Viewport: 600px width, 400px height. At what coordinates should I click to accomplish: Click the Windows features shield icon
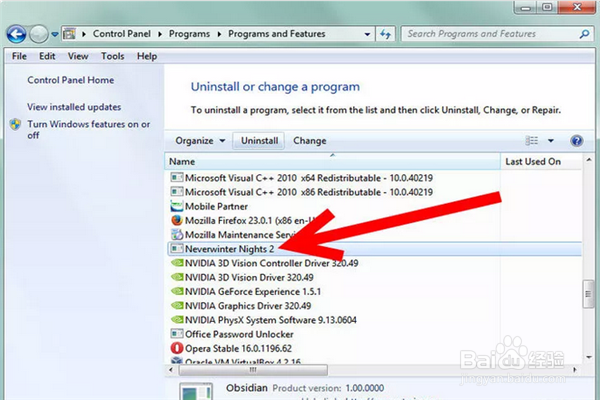coord(15,124)
